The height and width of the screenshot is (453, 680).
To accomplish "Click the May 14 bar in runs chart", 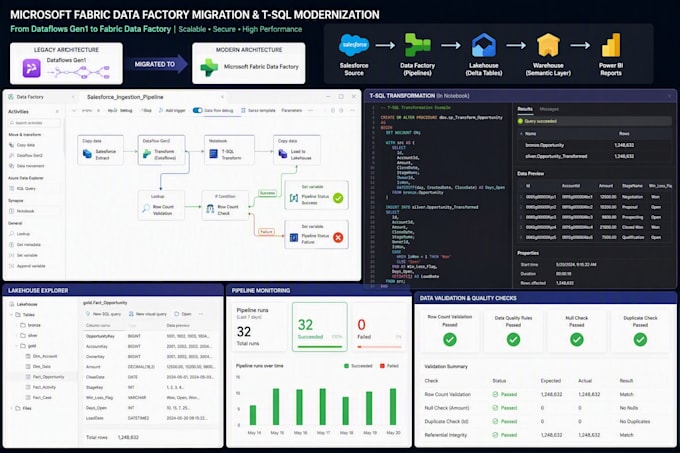I will [x=253, y=415].
